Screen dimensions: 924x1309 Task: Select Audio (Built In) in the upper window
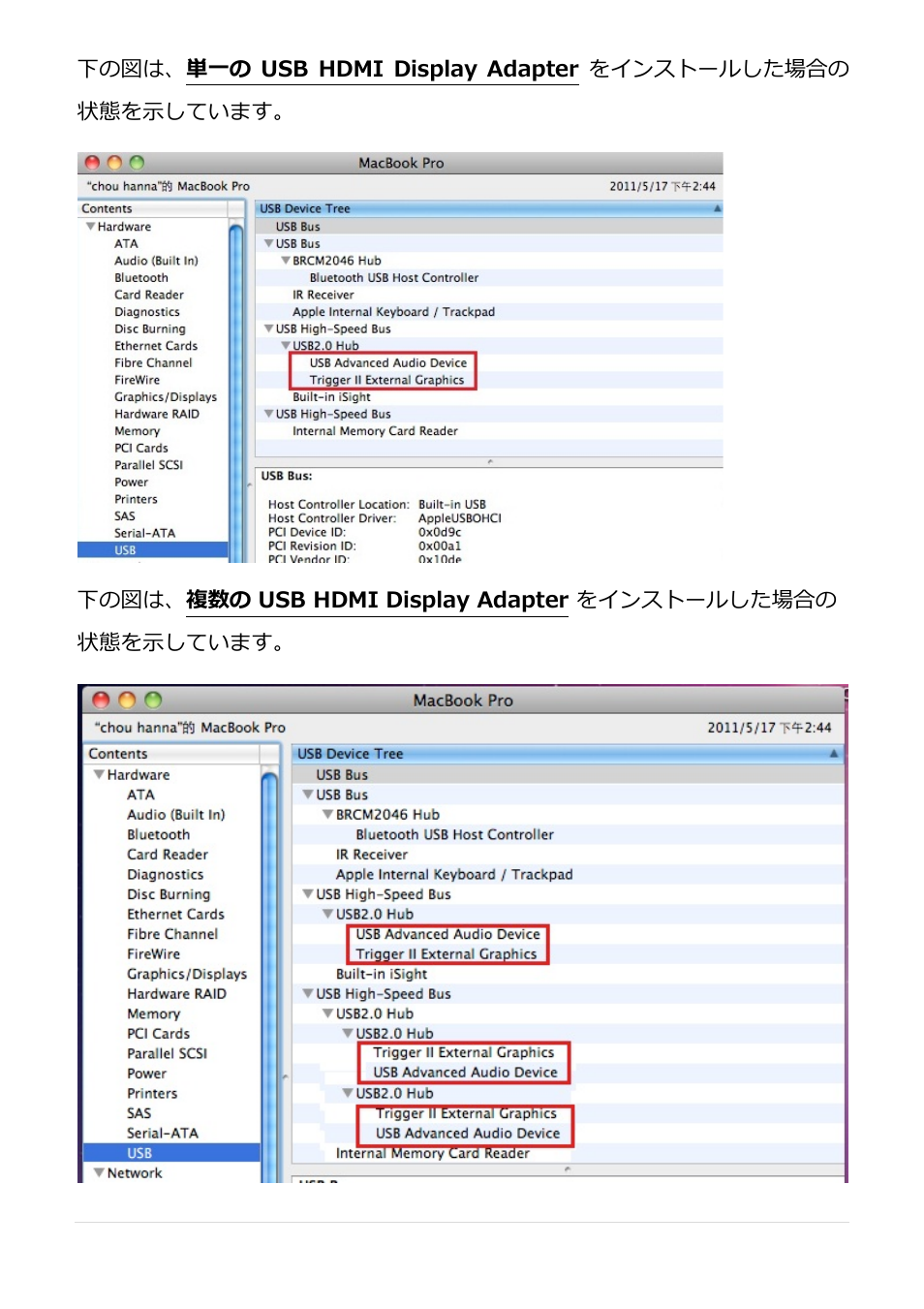click(x=156, y=261)
